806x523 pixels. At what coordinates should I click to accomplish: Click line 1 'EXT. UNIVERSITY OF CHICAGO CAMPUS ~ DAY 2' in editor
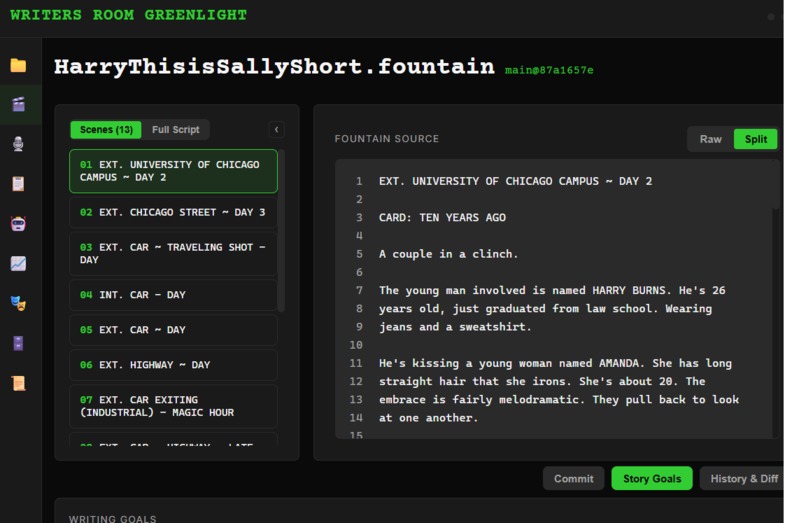[515, 181]
